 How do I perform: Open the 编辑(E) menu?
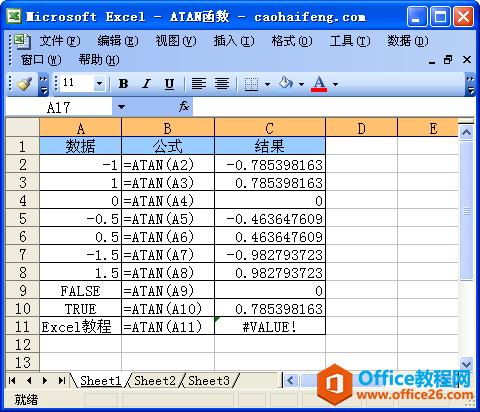pyautogui.click(x=118, y=41)
